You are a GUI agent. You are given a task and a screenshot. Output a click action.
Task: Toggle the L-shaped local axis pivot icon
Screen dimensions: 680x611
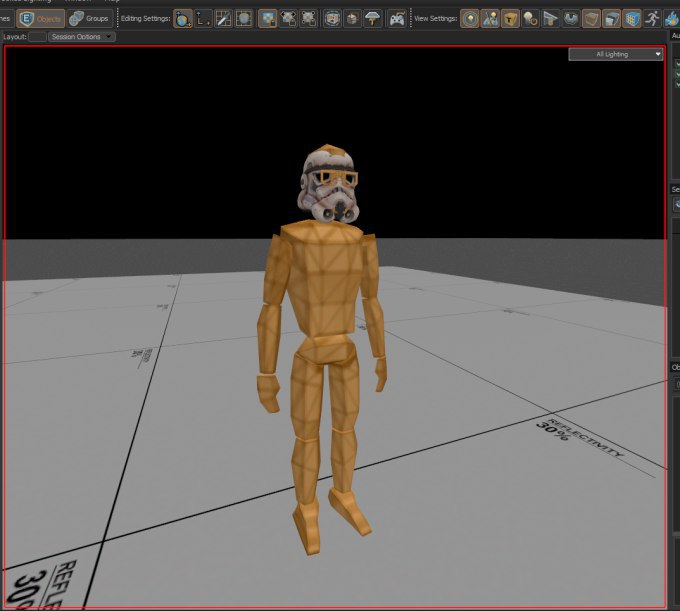(x=203, y=19)
